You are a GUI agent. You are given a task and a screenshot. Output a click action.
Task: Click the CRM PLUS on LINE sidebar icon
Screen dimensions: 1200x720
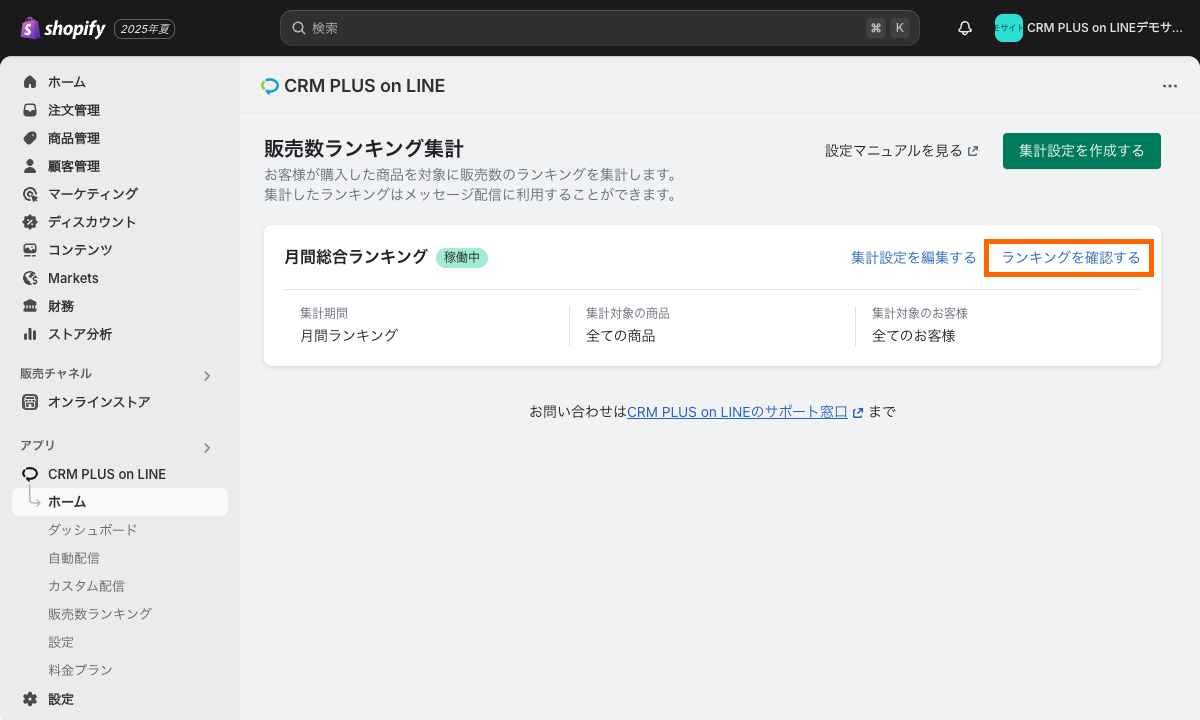30,474
